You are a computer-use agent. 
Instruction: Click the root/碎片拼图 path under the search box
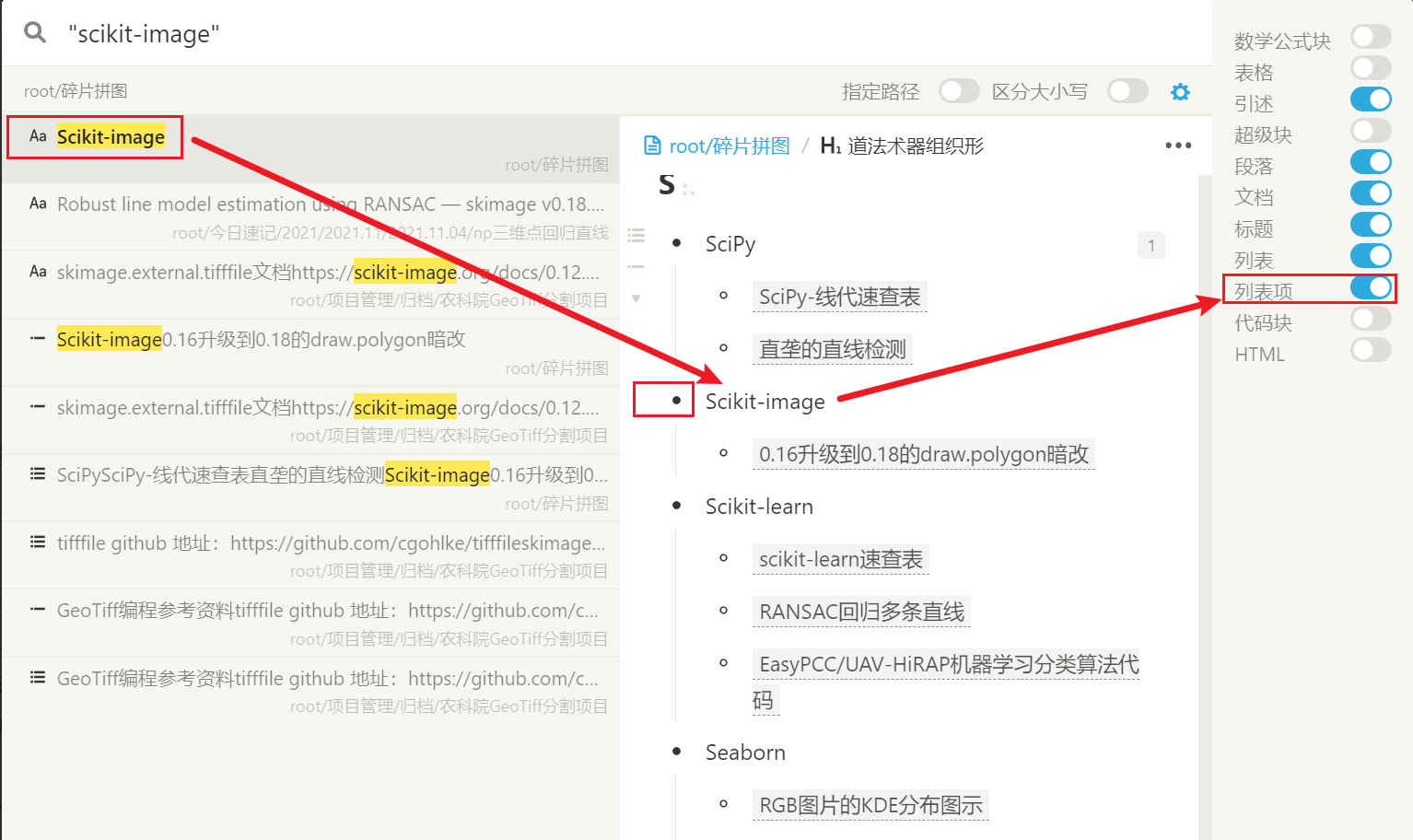coord(76,91)
